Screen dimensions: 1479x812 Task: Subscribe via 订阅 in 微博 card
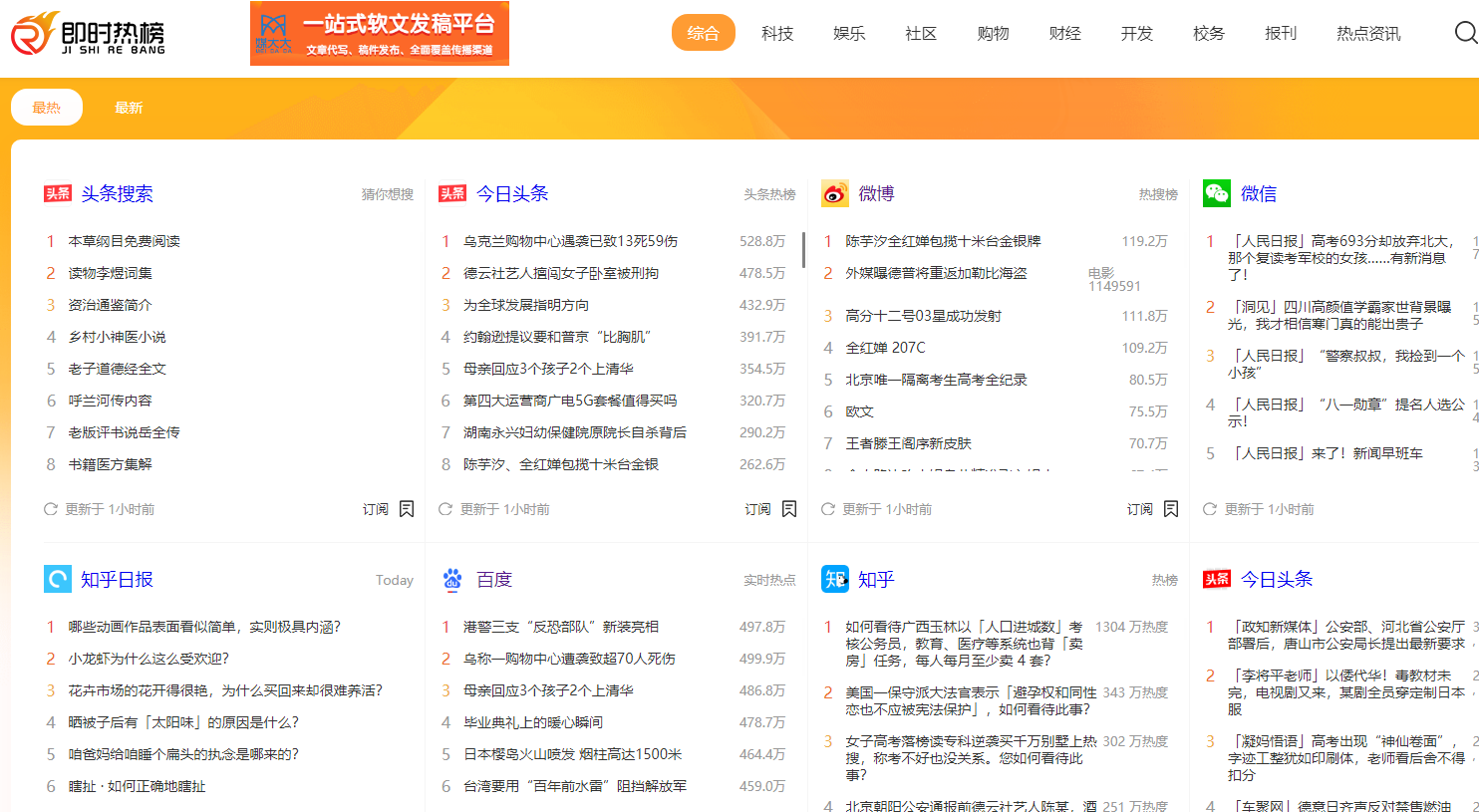coord(1140,509)
